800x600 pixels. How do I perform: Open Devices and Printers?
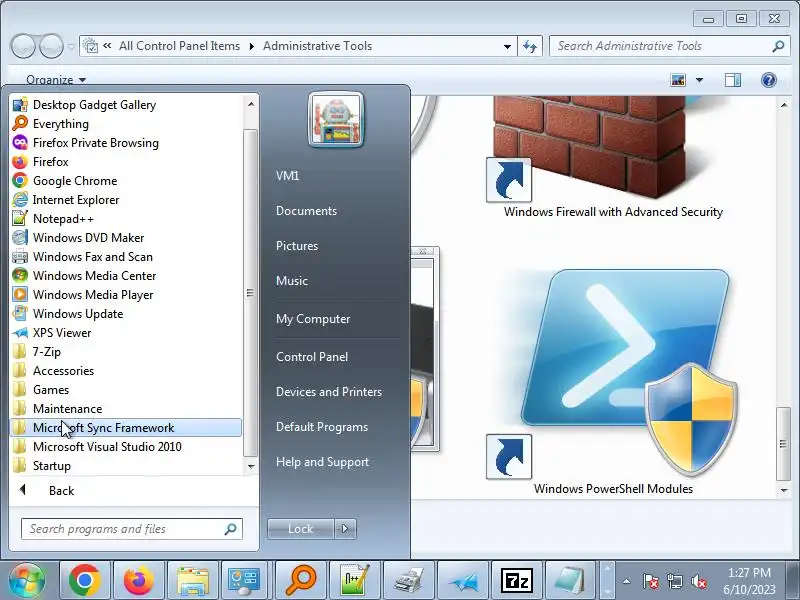(x=329, y=392)
